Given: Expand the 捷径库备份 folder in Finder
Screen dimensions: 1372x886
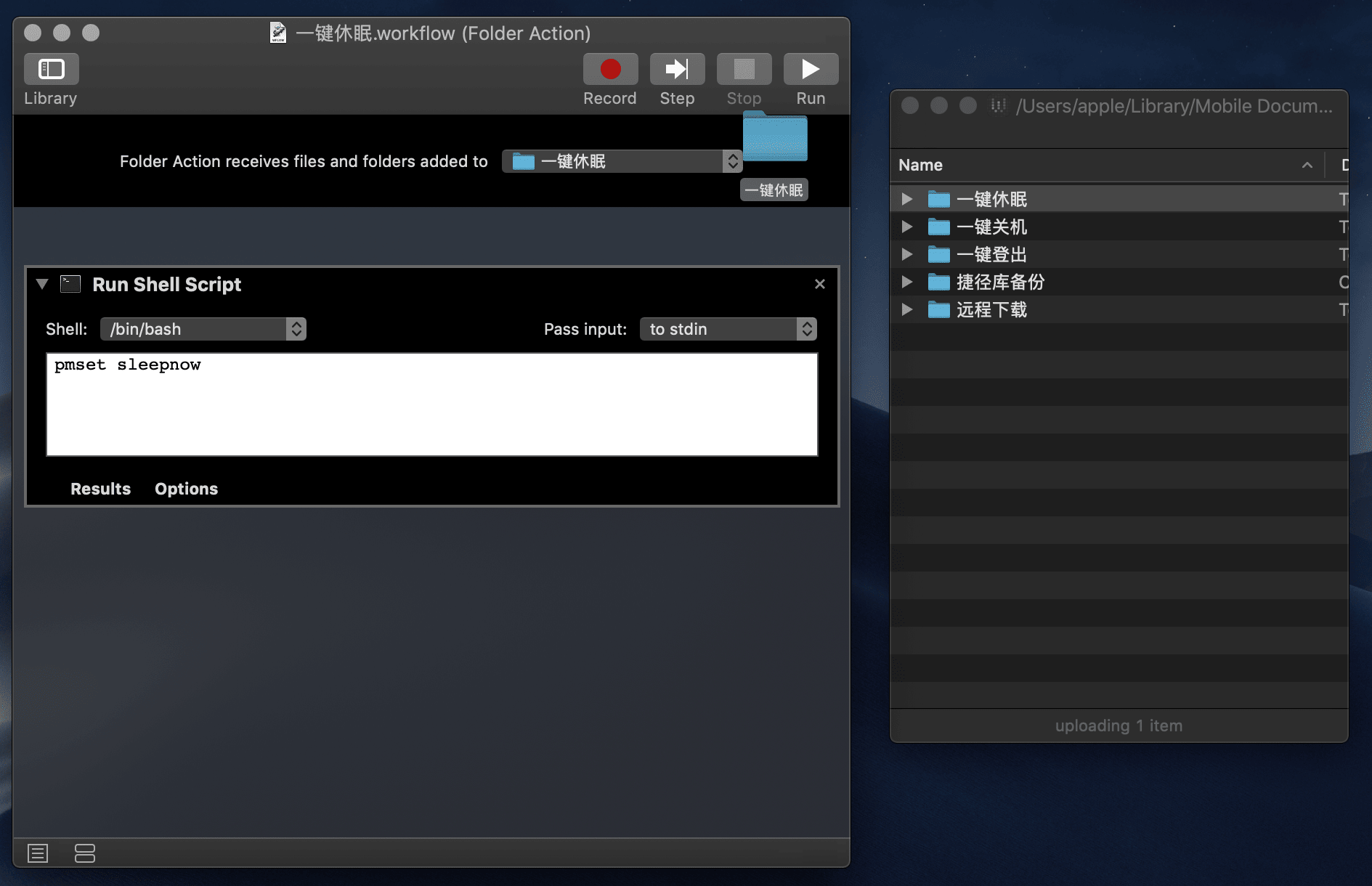Looking at the screenshot, I should [906, 282].
